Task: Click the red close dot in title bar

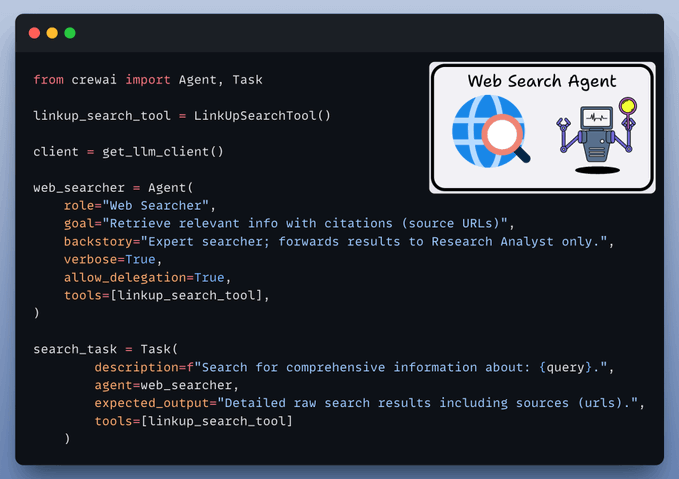Action: [34, 33]
